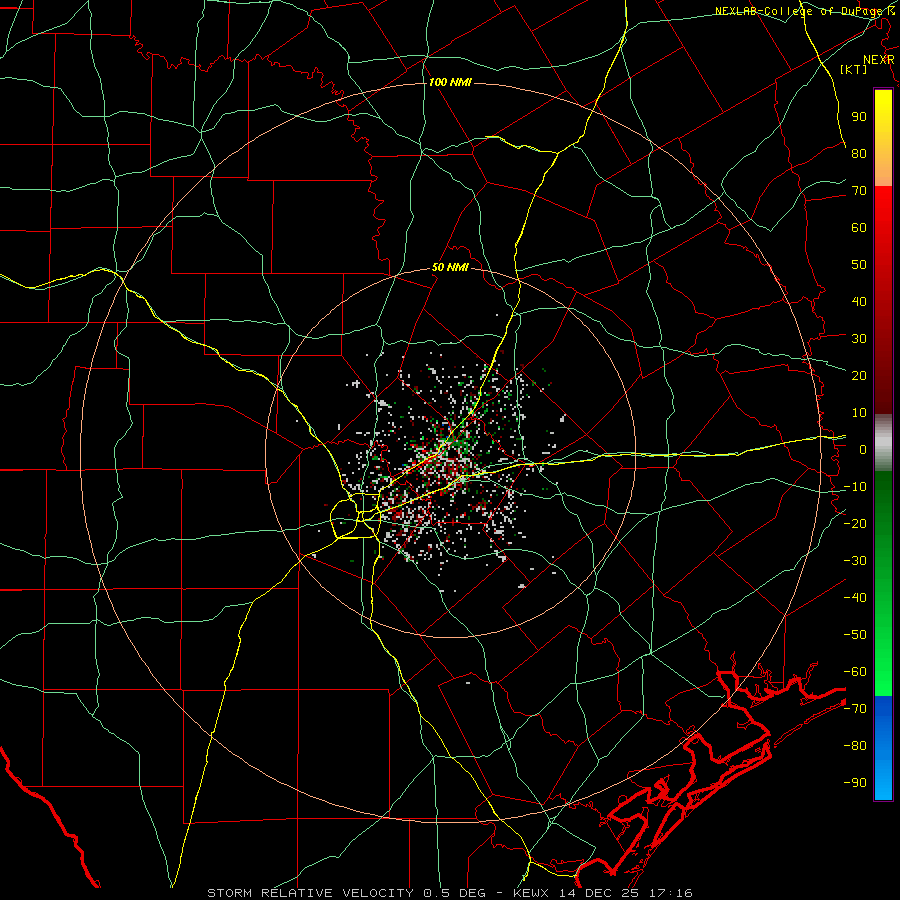
Task: Click the 30 value on the velocity scale
Action: [x=859, y=339]
